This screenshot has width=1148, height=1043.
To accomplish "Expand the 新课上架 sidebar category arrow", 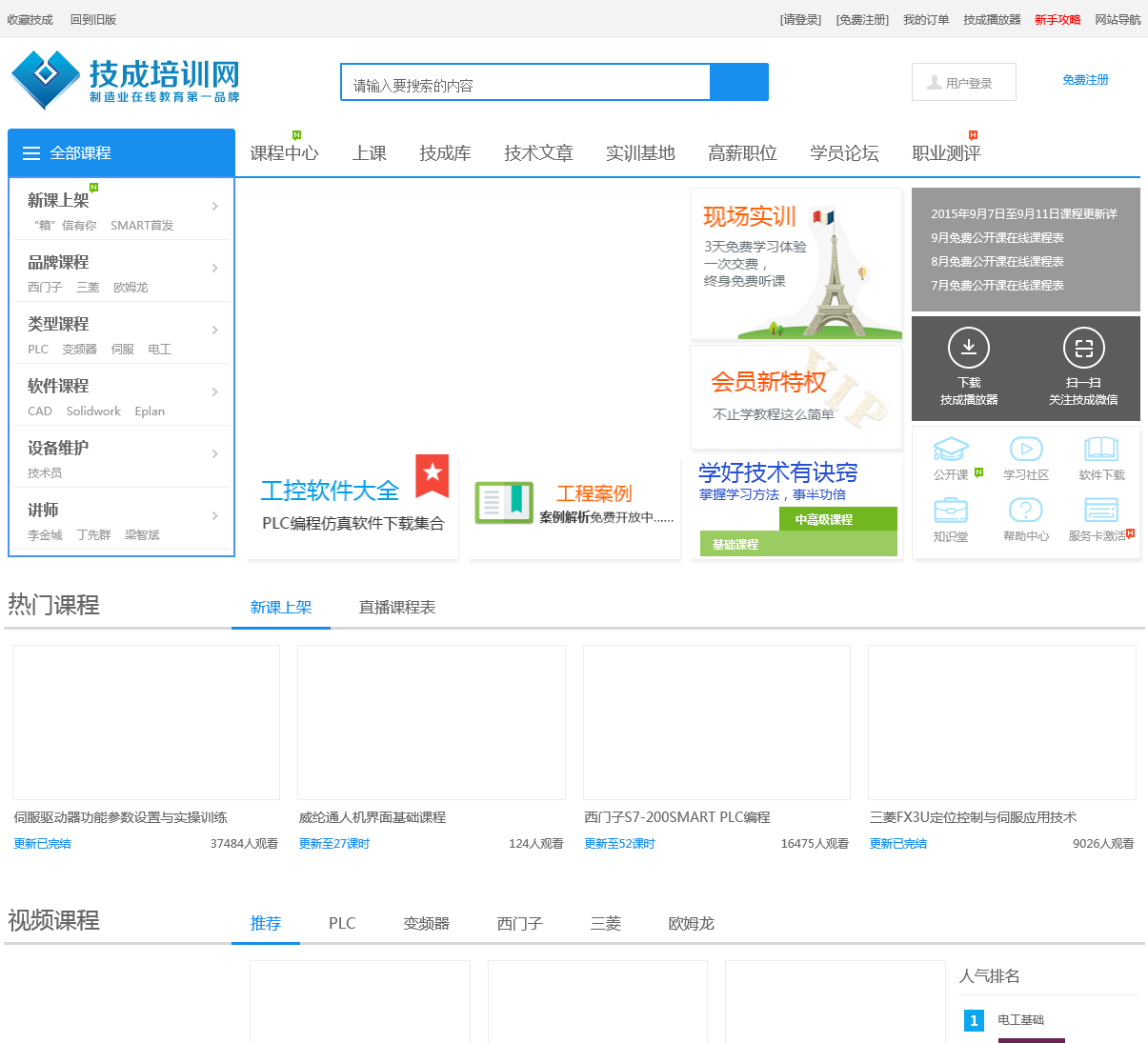I will 215,207.
